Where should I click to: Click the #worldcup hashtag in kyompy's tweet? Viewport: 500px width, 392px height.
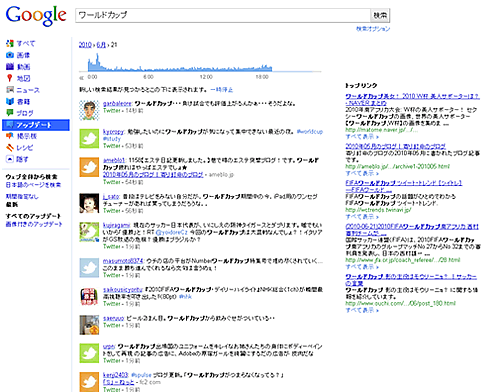(x=310, y=132)
